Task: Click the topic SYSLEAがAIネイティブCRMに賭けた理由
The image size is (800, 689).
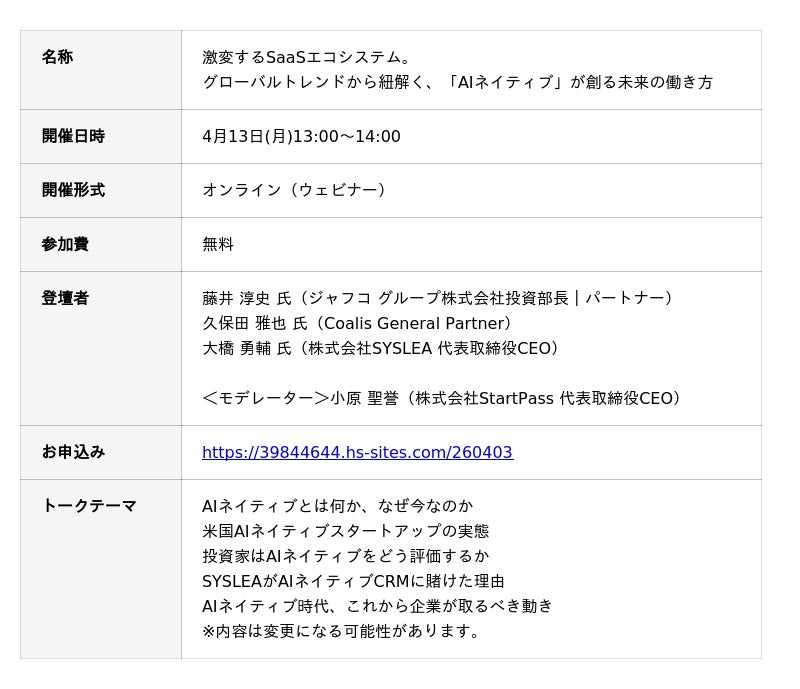Action: (353, 581)
